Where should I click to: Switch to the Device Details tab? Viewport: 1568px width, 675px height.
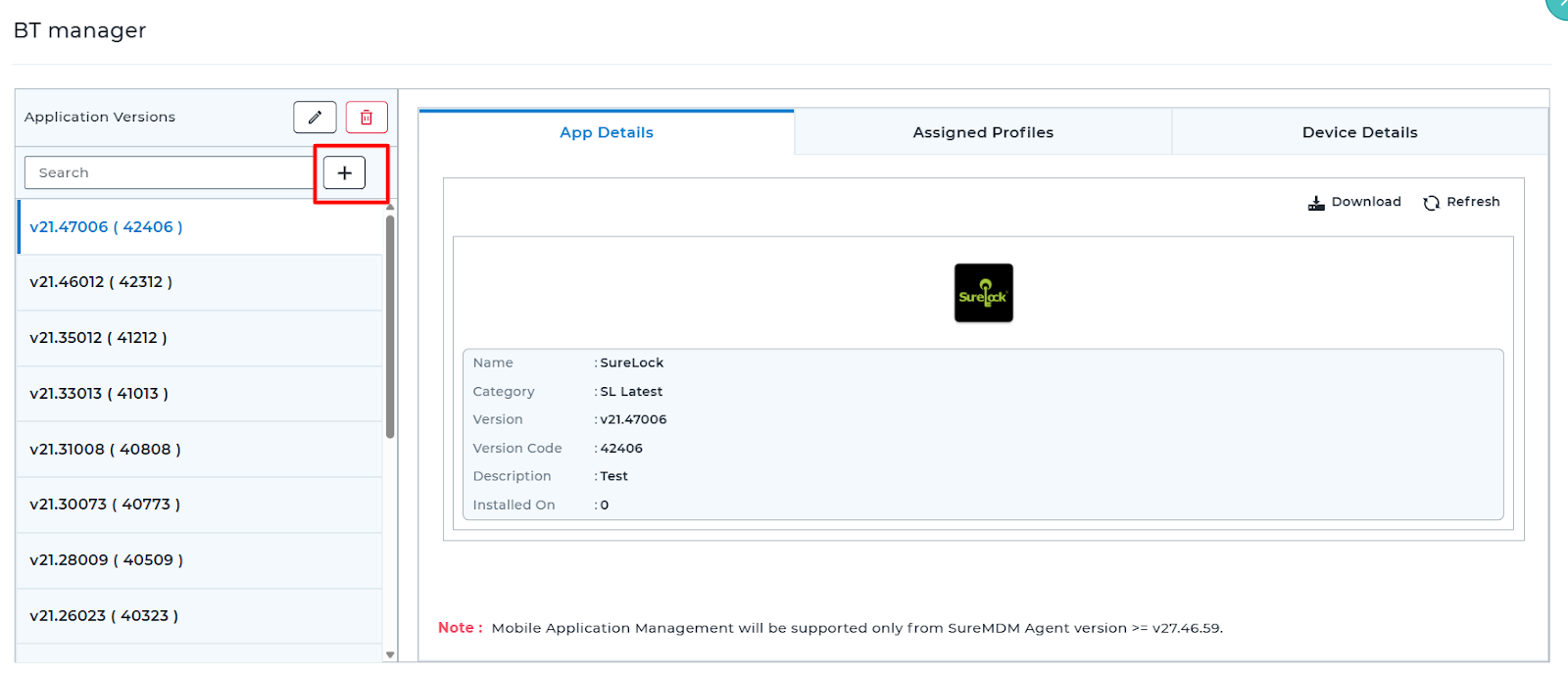coord(1360,132)
